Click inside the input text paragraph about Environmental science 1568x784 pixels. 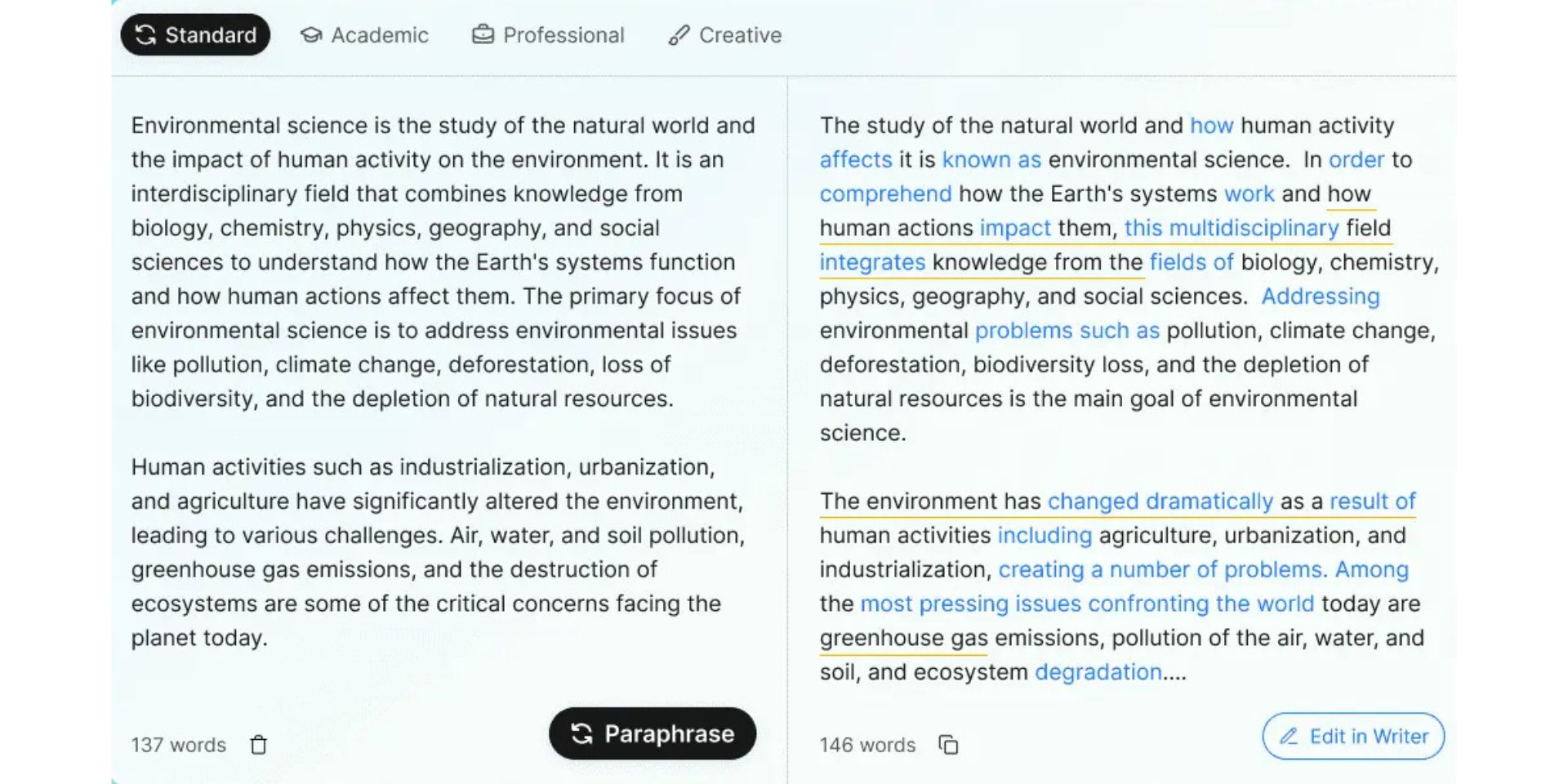point(443,262)
